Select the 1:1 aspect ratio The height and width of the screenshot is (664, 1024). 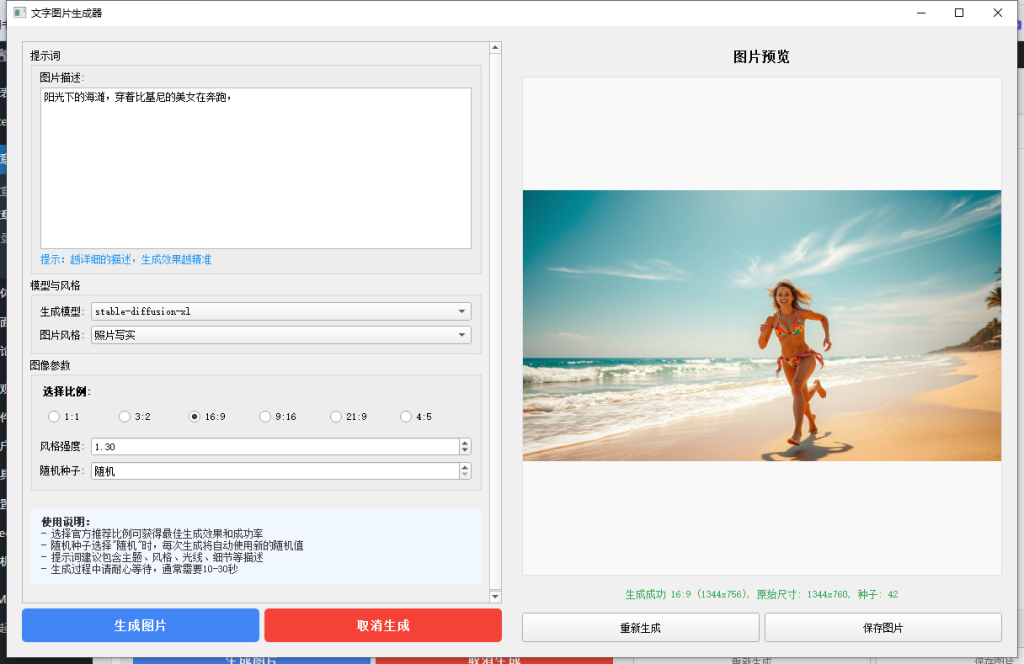coord(54,417)
